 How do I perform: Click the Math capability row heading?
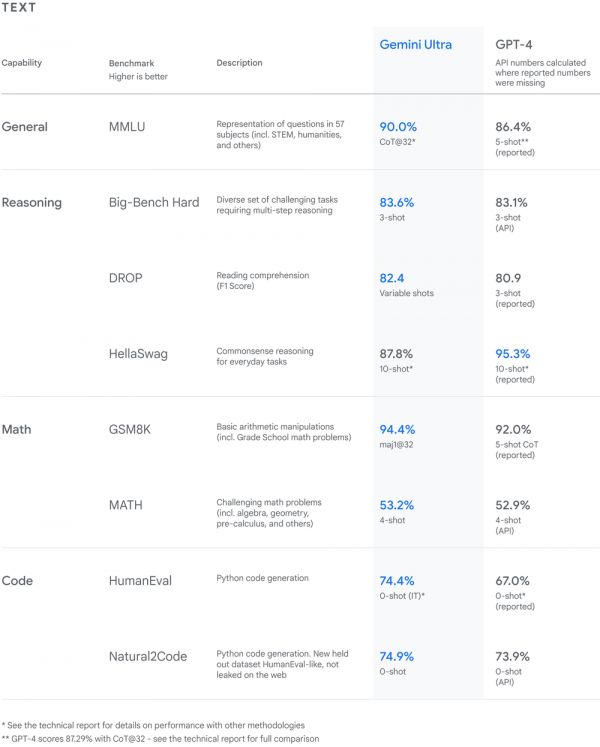tap(17, 429)
